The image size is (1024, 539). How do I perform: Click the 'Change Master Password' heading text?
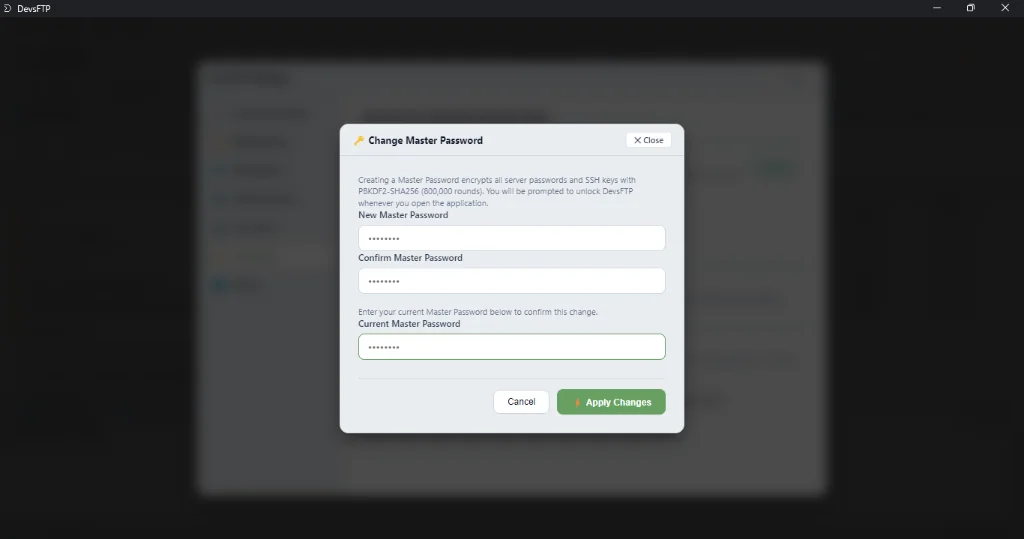pyautogui.click(x=425, y=140)
